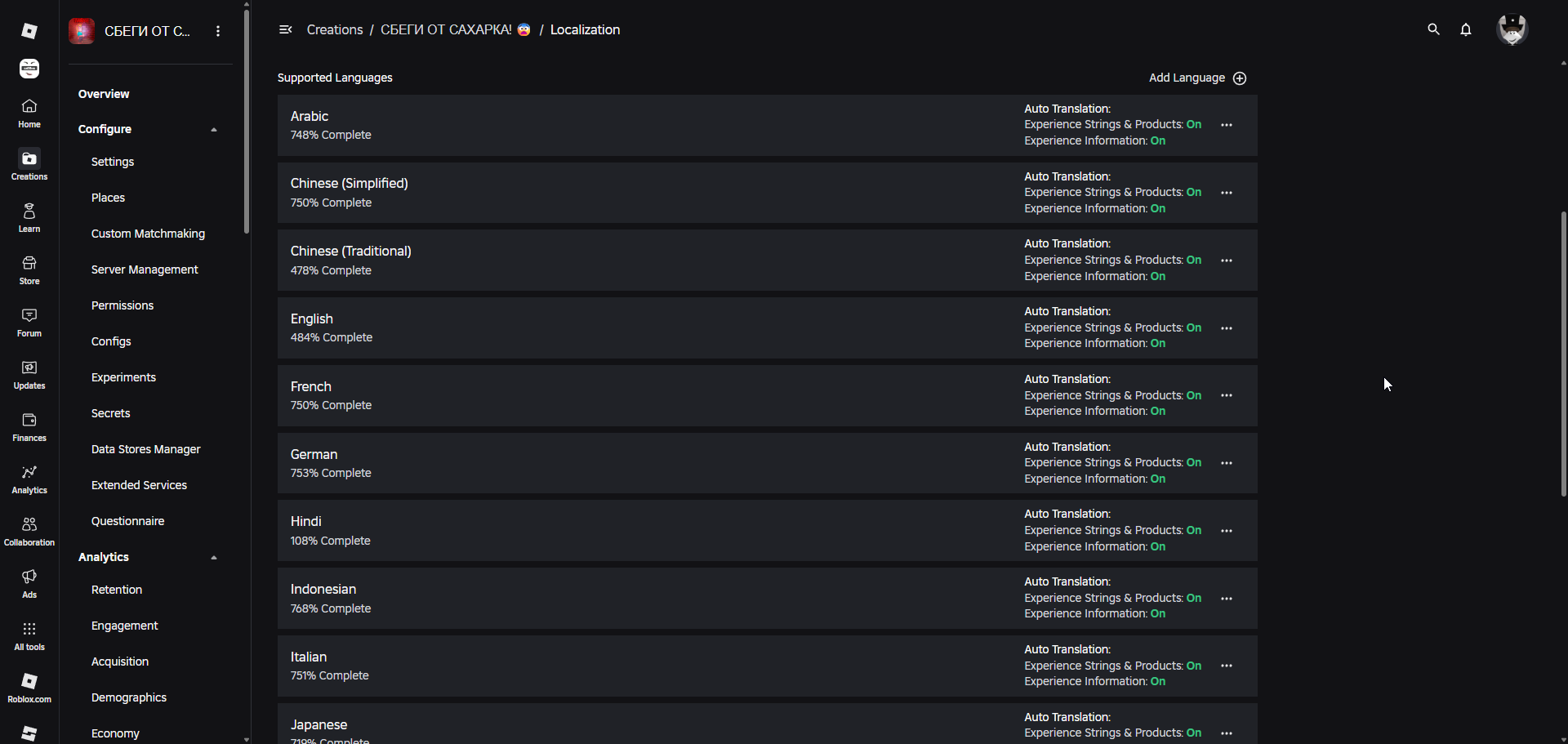This screenshot has width=1568, height=744.
Task: Open Economy analytics page
Action: pos(115,733)
